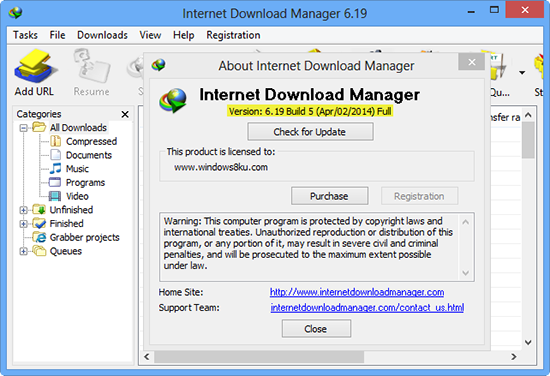Select the Music category label
The image size is (550, 376).
click(x=77, y=169)
